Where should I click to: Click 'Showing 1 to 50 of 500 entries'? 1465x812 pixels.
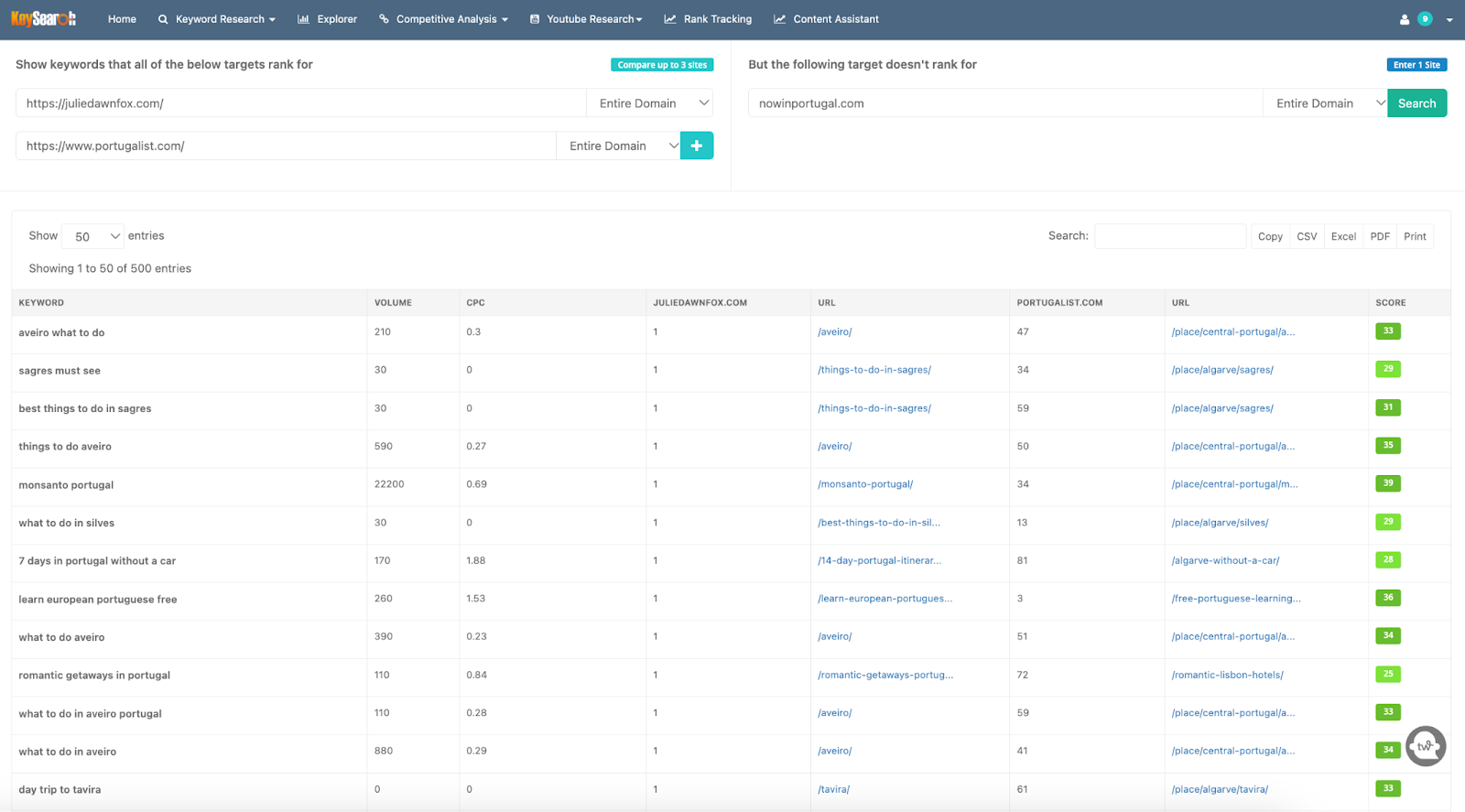(110, 268)
